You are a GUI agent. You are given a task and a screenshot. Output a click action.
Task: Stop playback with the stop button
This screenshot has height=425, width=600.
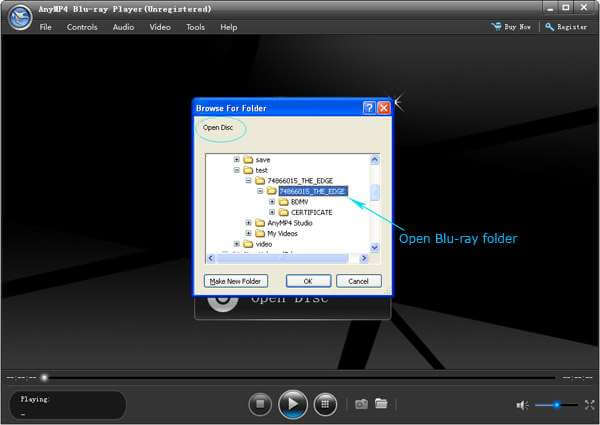(x=260, y=404)
